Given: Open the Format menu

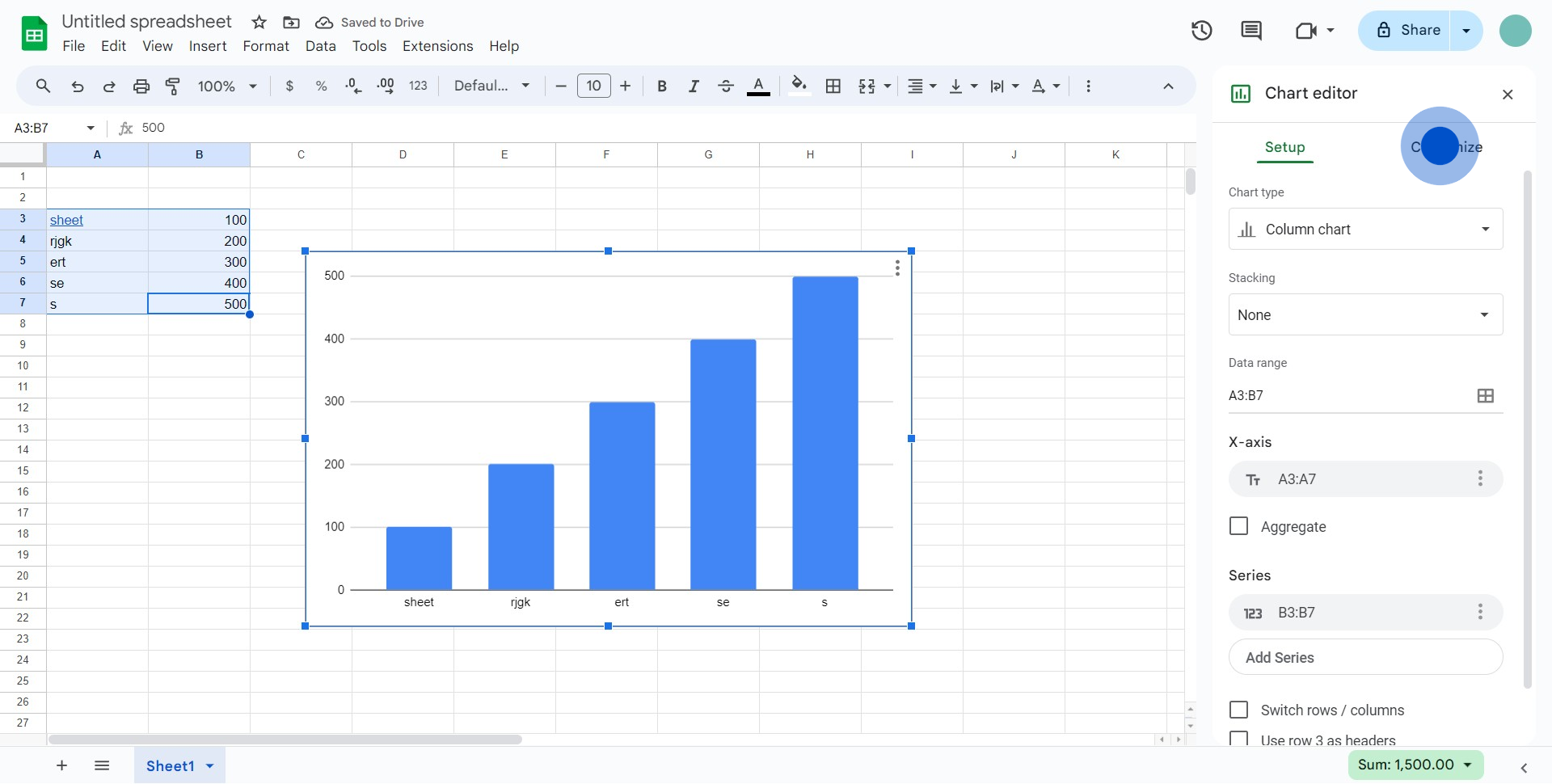Looking at the screenshot, I should pyautogui.click(x=266, y=46).
